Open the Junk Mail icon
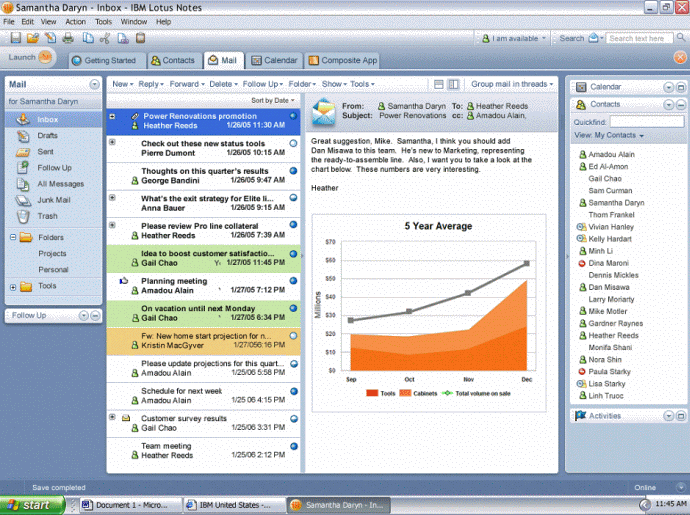Screen dimensions: 690x515 click(x=23, y=200)
